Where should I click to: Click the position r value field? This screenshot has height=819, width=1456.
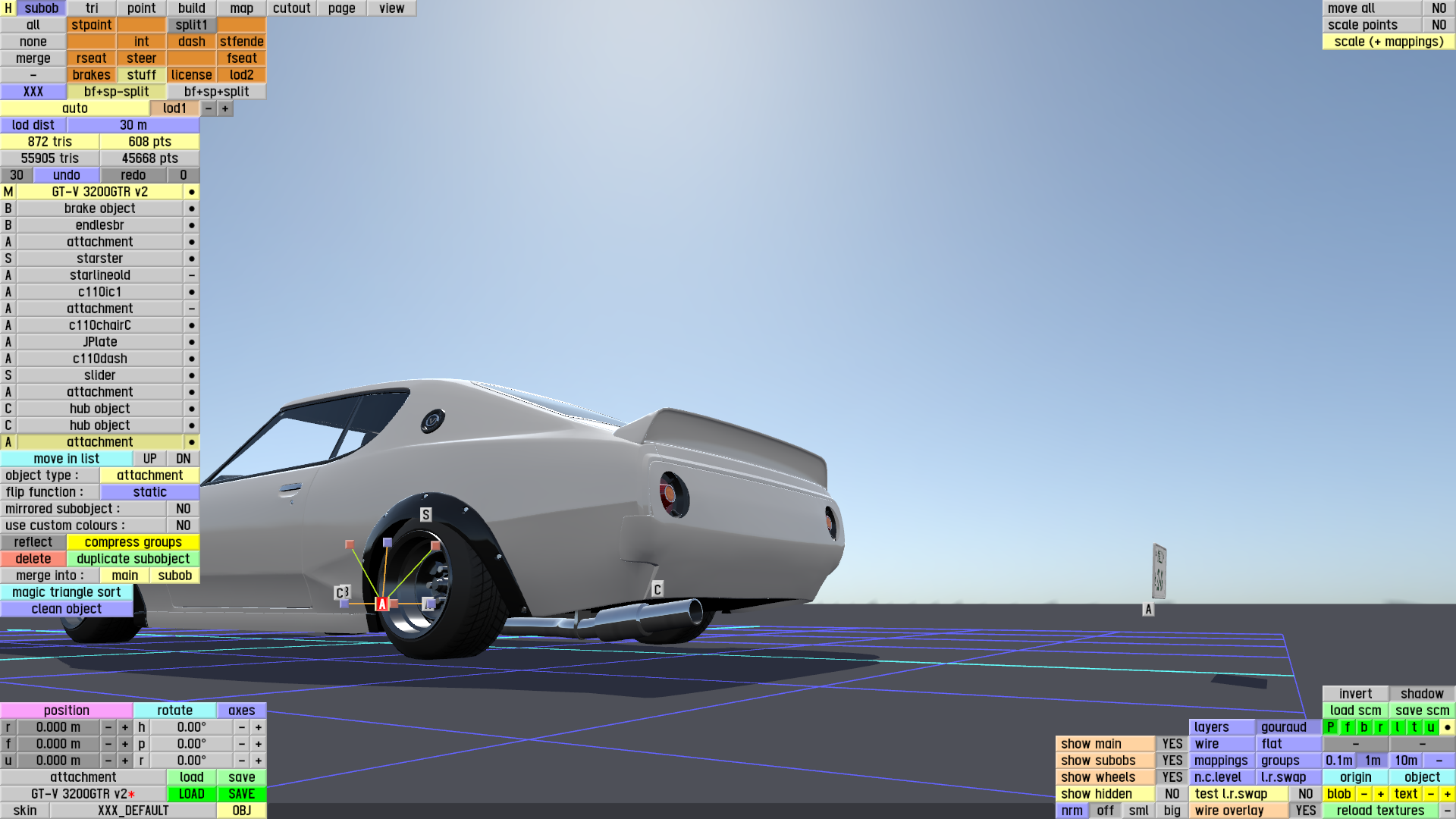tap(58, 727)
